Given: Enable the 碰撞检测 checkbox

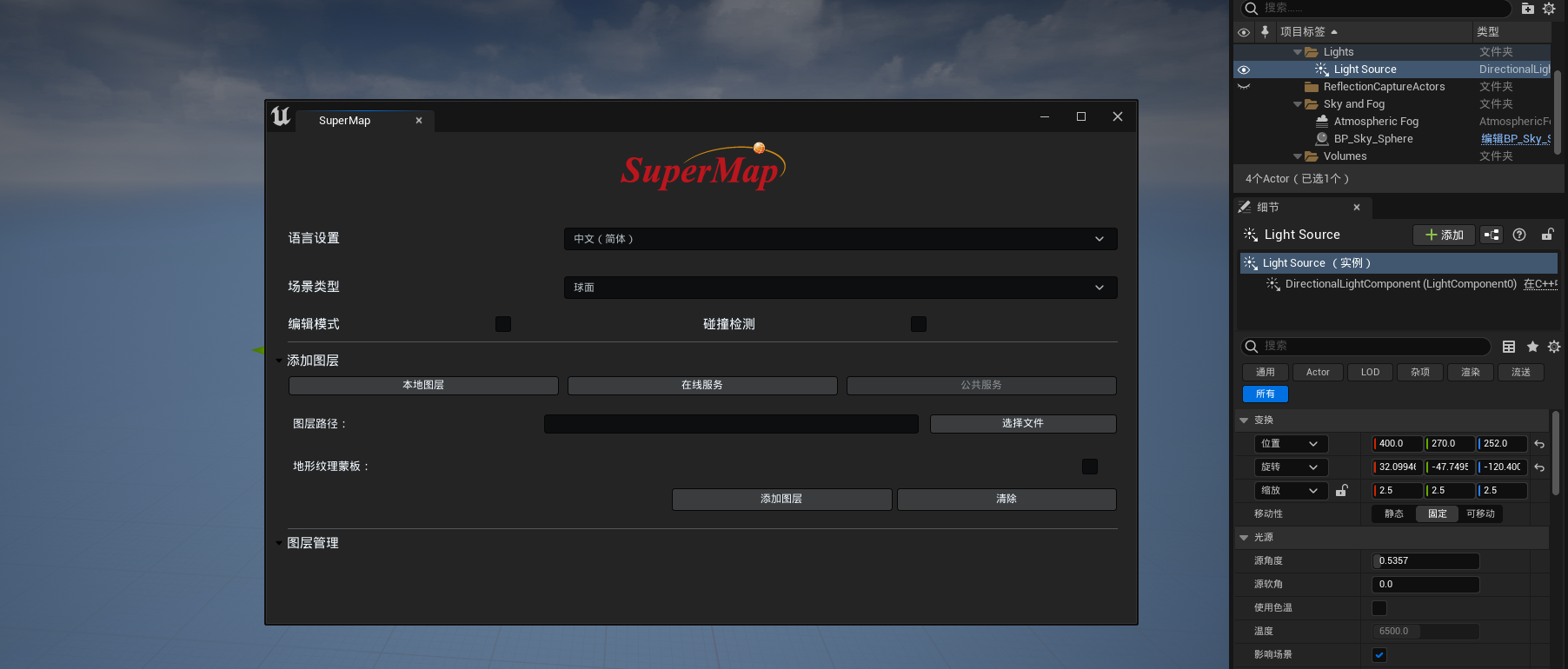Looking at the screenshot, I should click(919, 324).
